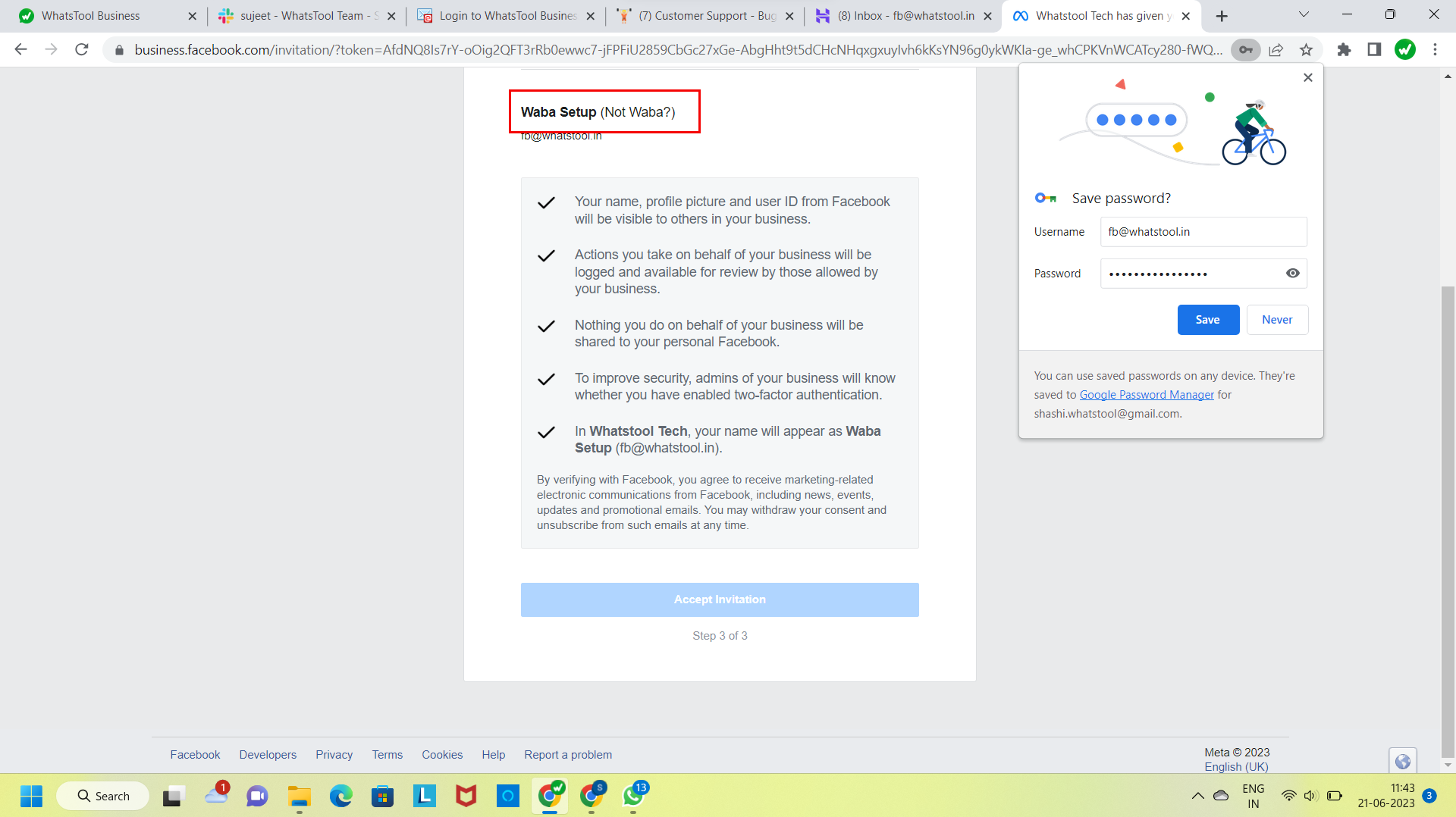Switch to Customer Support - Bug tab

pos(707,16)
